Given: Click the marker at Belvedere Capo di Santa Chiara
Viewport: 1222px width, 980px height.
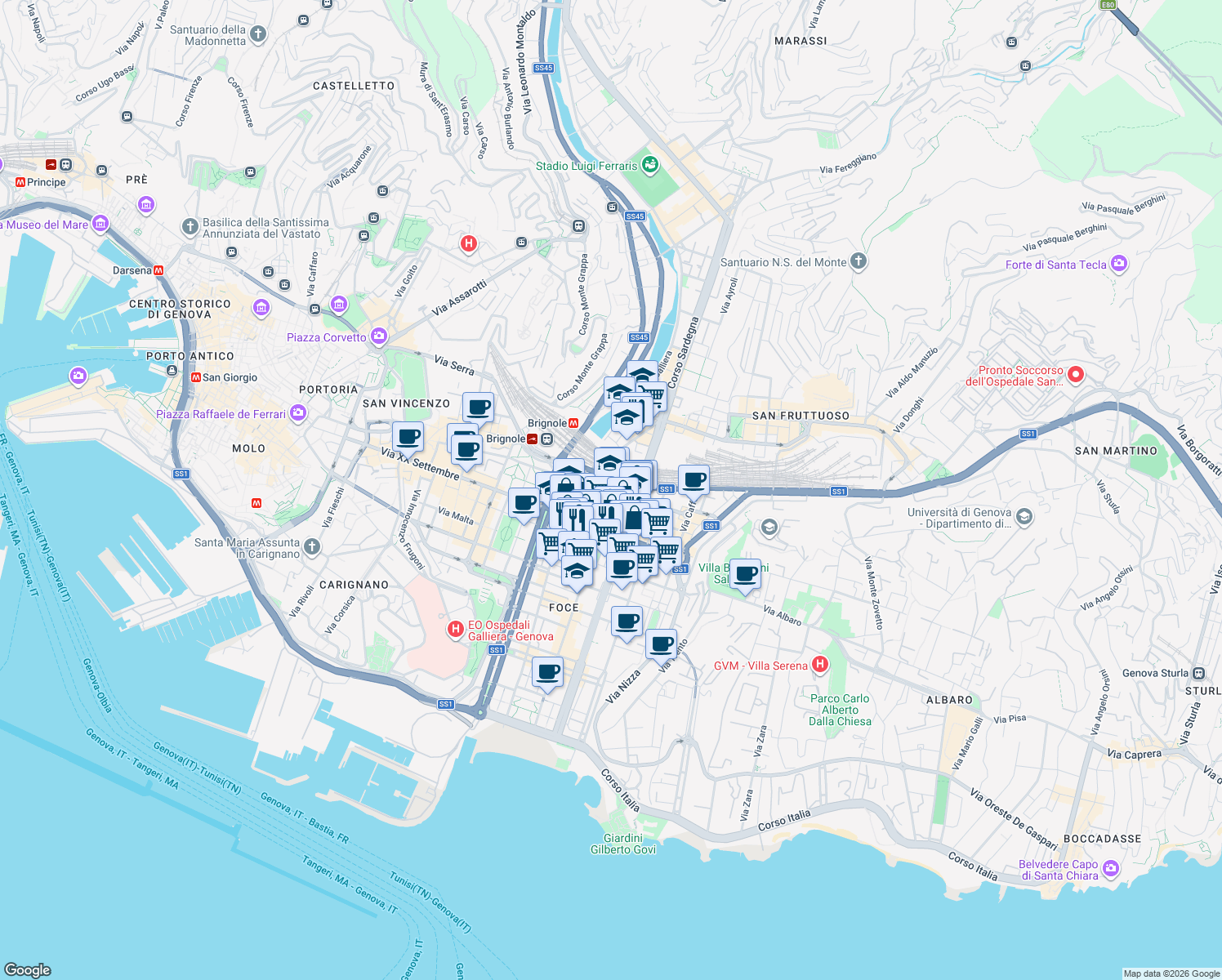Looking at the screenshot, I should (1111, 870).
